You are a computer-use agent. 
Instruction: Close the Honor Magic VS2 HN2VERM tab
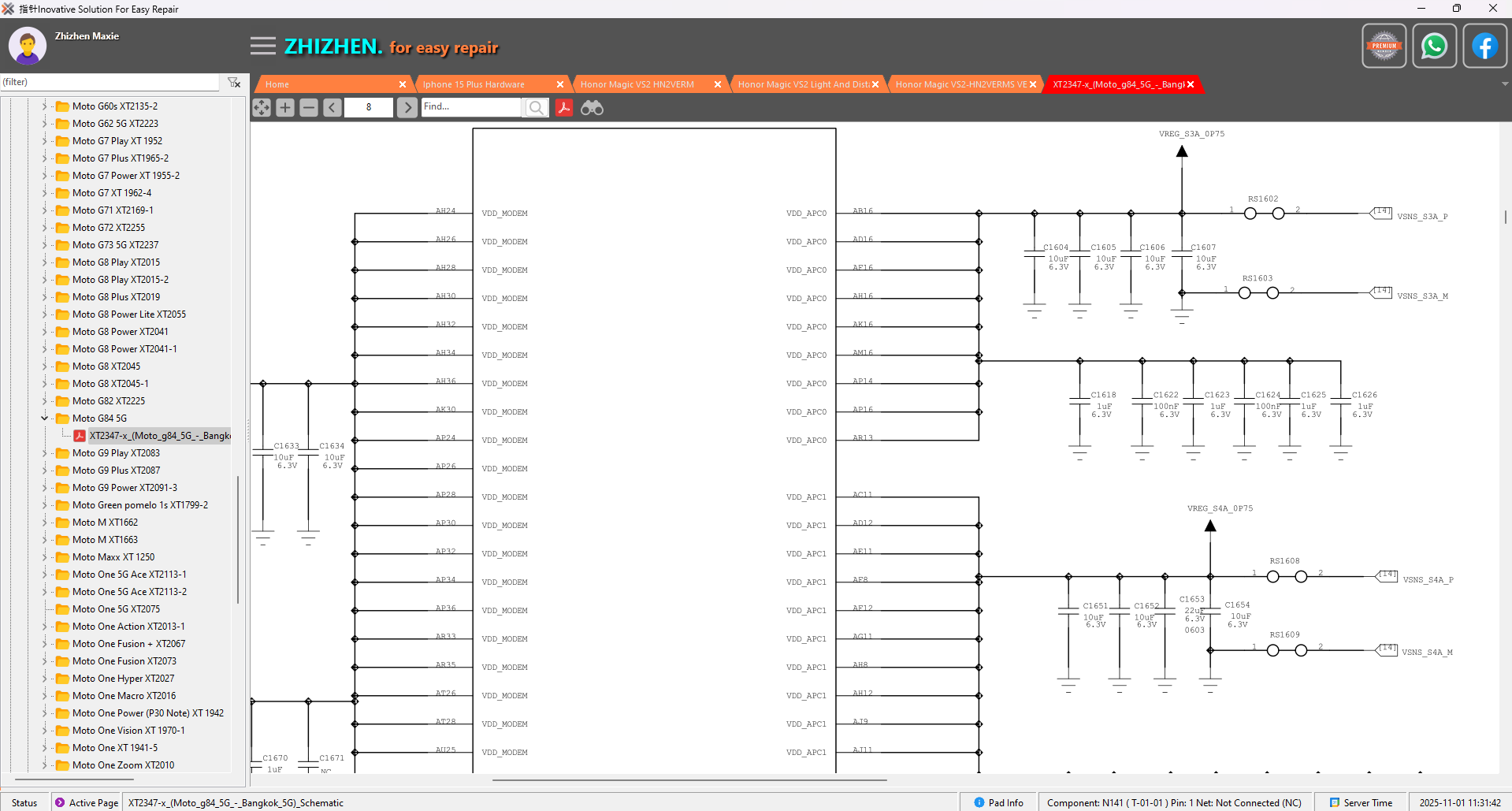718,84
